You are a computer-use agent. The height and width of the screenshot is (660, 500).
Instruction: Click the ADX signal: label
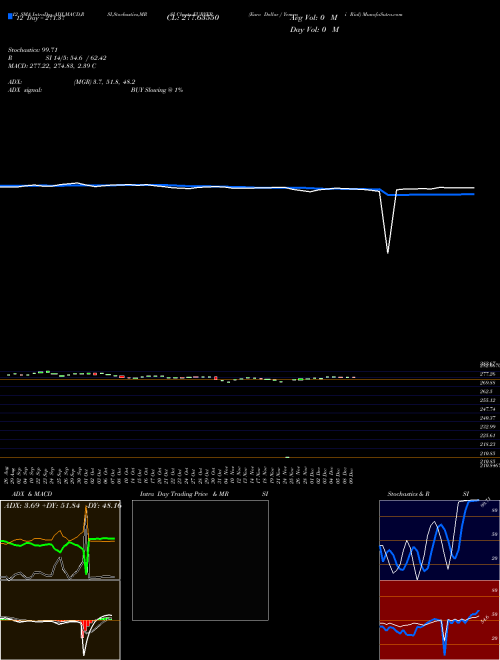point(25,90)
